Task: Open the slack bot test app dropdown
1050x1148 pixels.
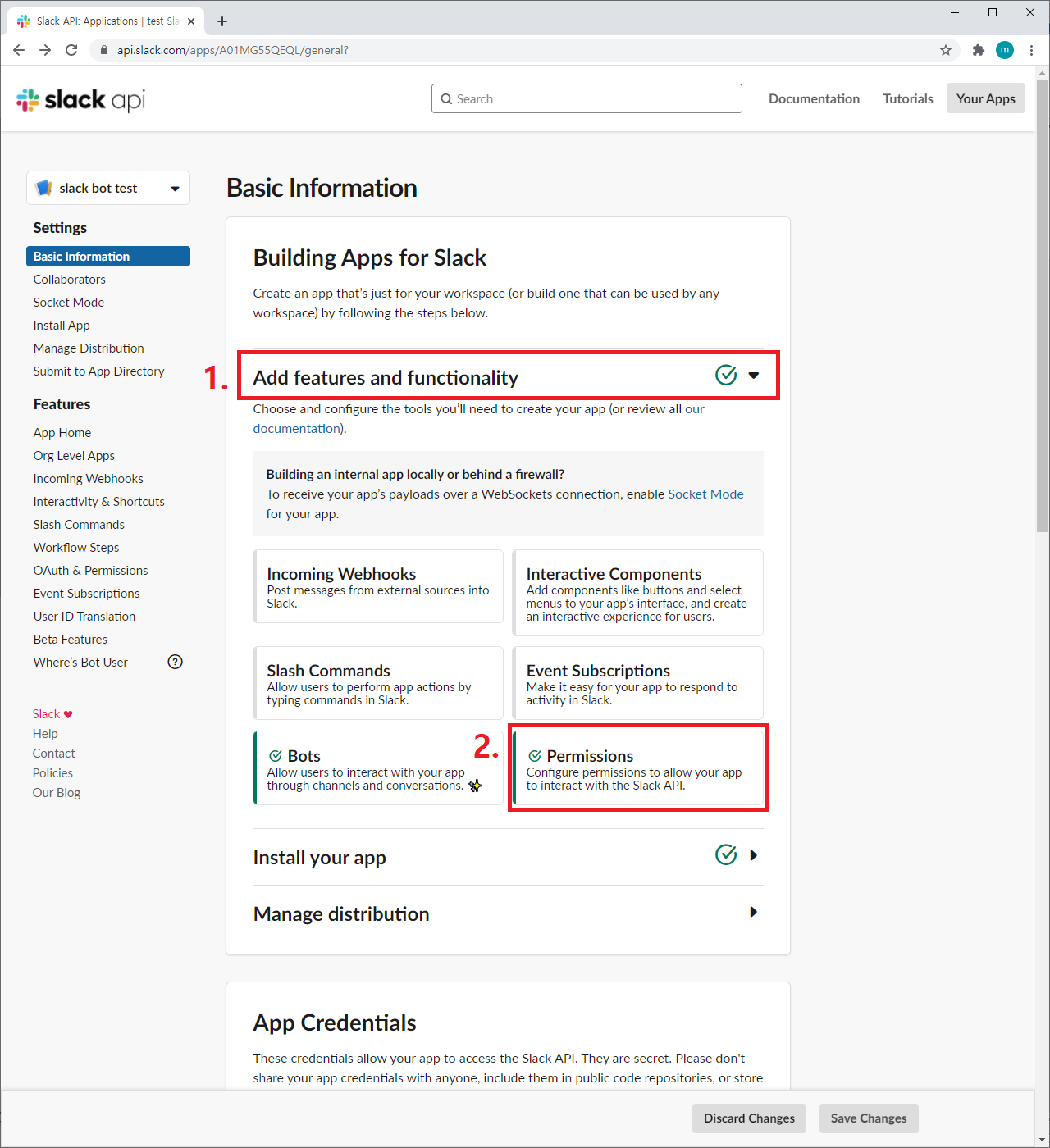Action: coord(108,188)
